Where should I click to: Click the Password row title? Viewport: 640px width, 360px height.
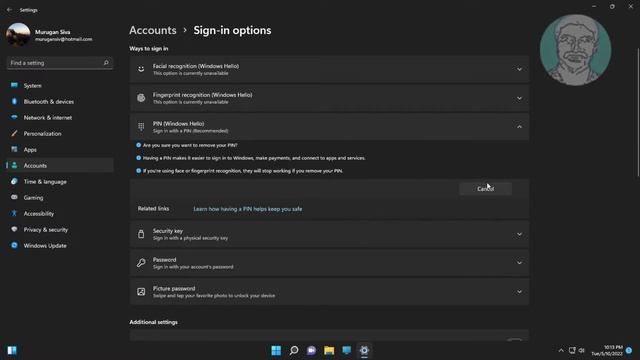pyautogui.click(x=164, y=260)
